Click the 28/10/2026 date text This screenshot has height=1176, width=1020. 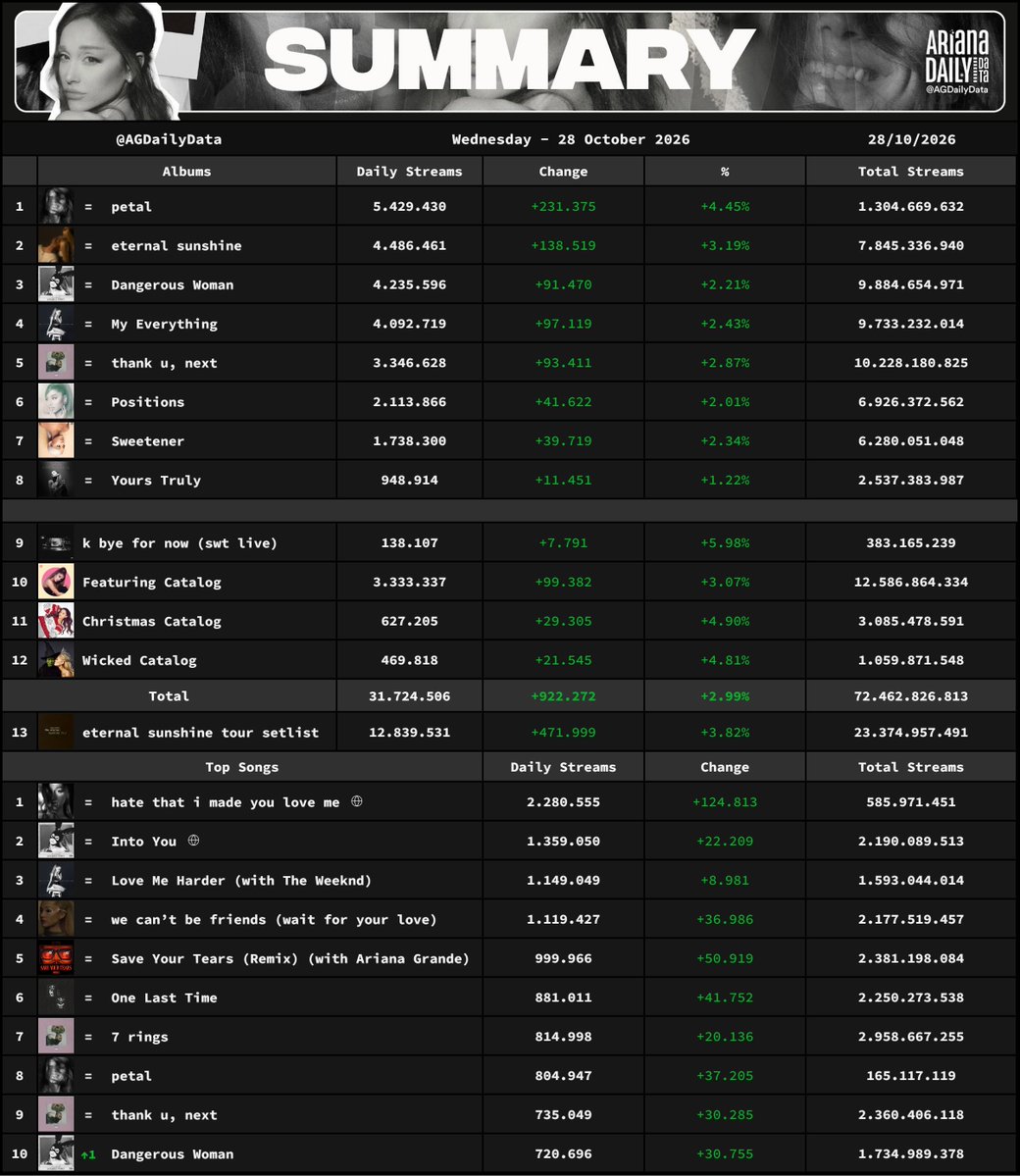tap(911, 139)
